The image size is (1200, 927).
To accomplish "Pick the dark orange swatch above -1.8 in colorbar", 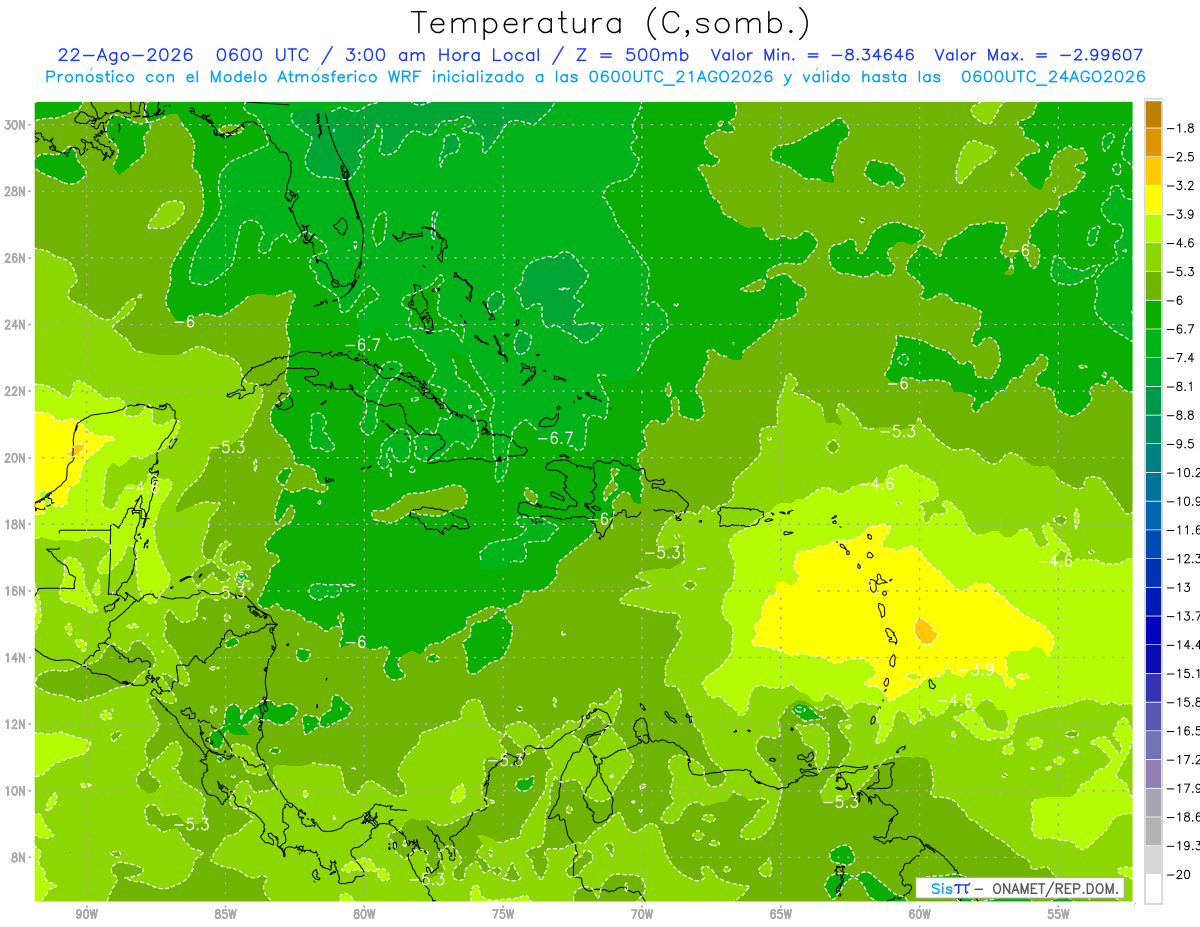I will (1153, 114).
